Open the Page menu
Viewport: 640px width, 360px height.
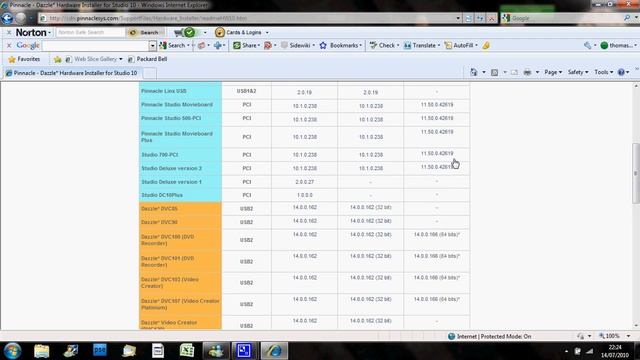click(553, 72)
